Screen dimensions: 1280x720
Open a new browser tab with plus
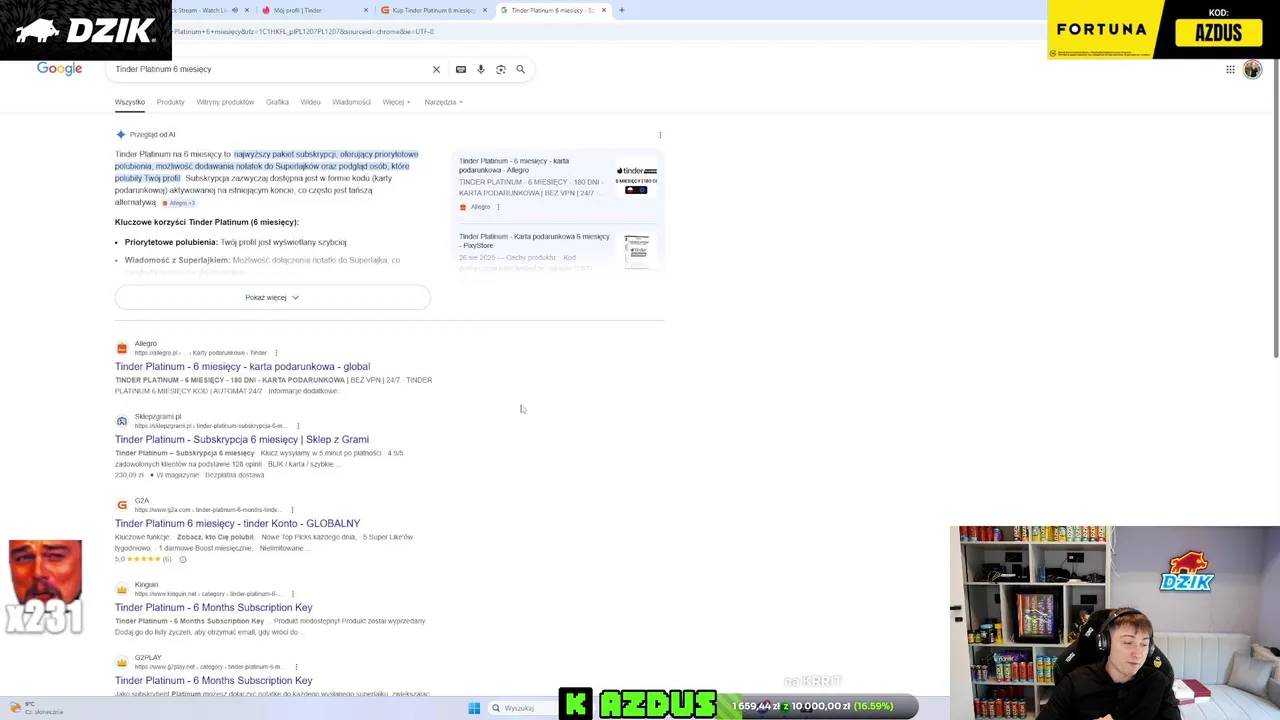pyautogui.click(x=621, y=10)
